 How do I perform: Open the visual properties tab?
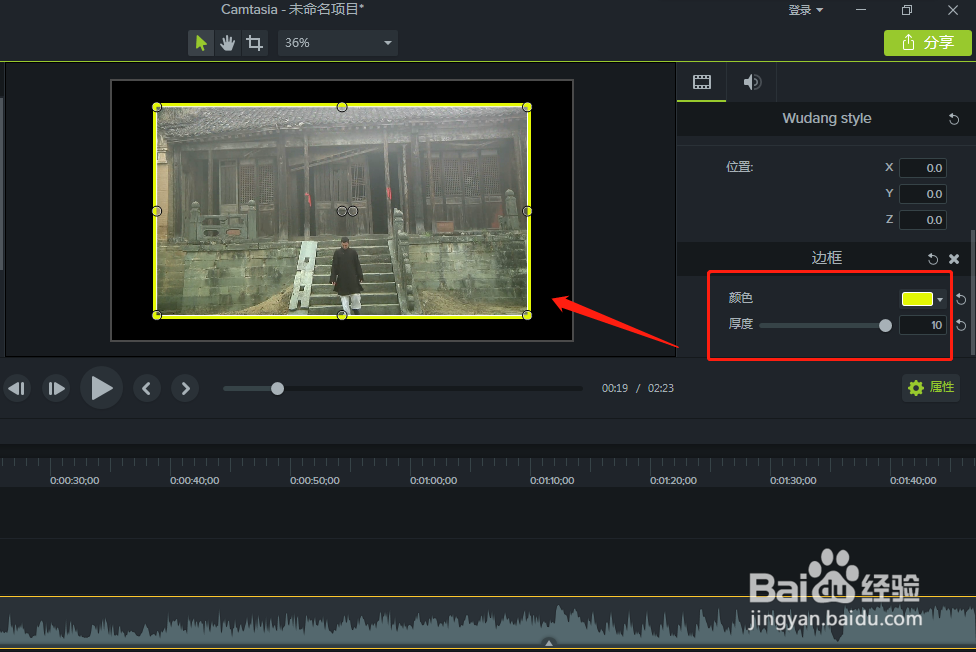(701, 82)
